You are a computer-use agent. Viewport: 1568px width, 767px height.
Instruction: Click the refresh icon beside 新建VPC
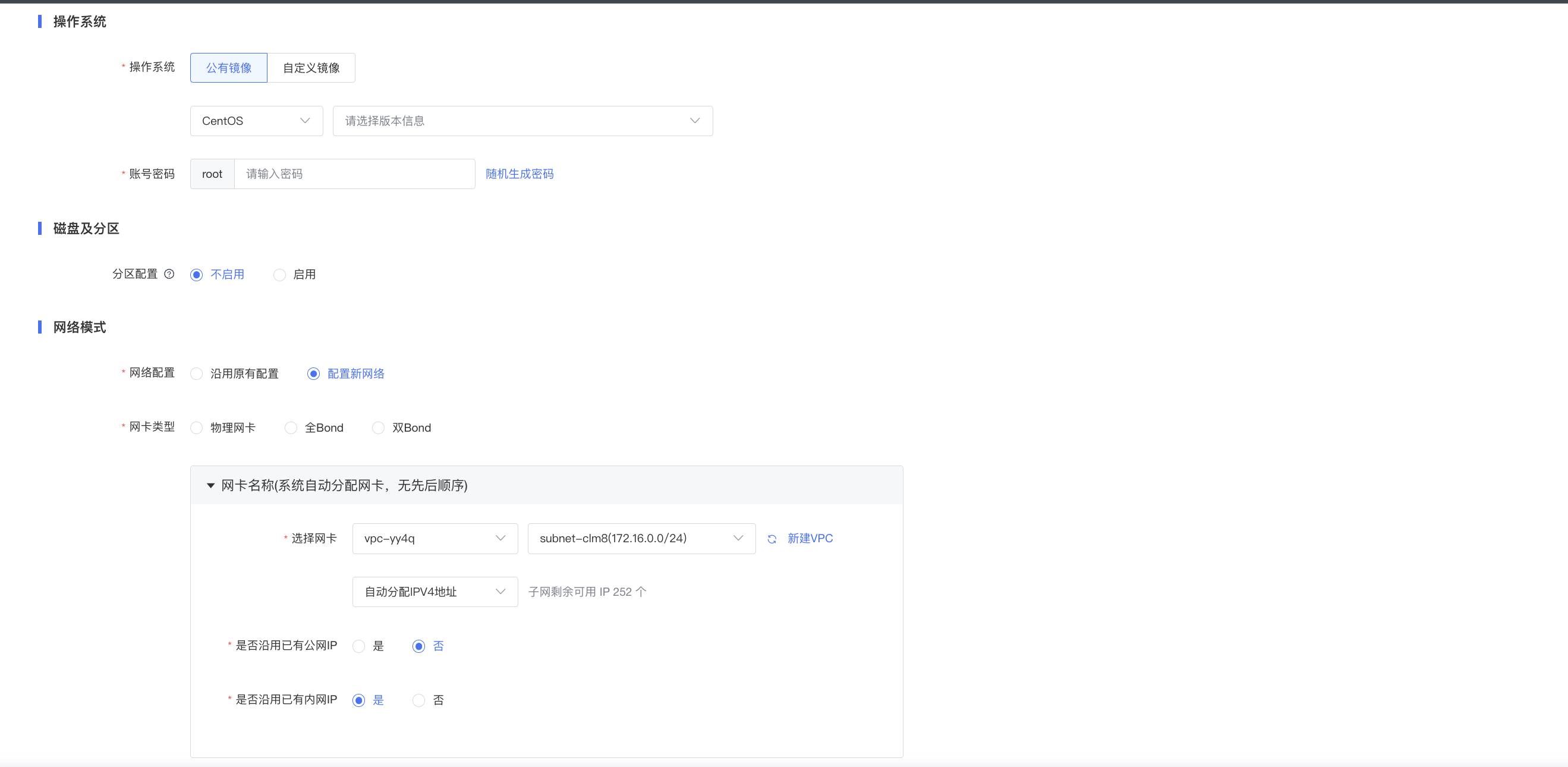pyautogui.click(x=772, y=539)
